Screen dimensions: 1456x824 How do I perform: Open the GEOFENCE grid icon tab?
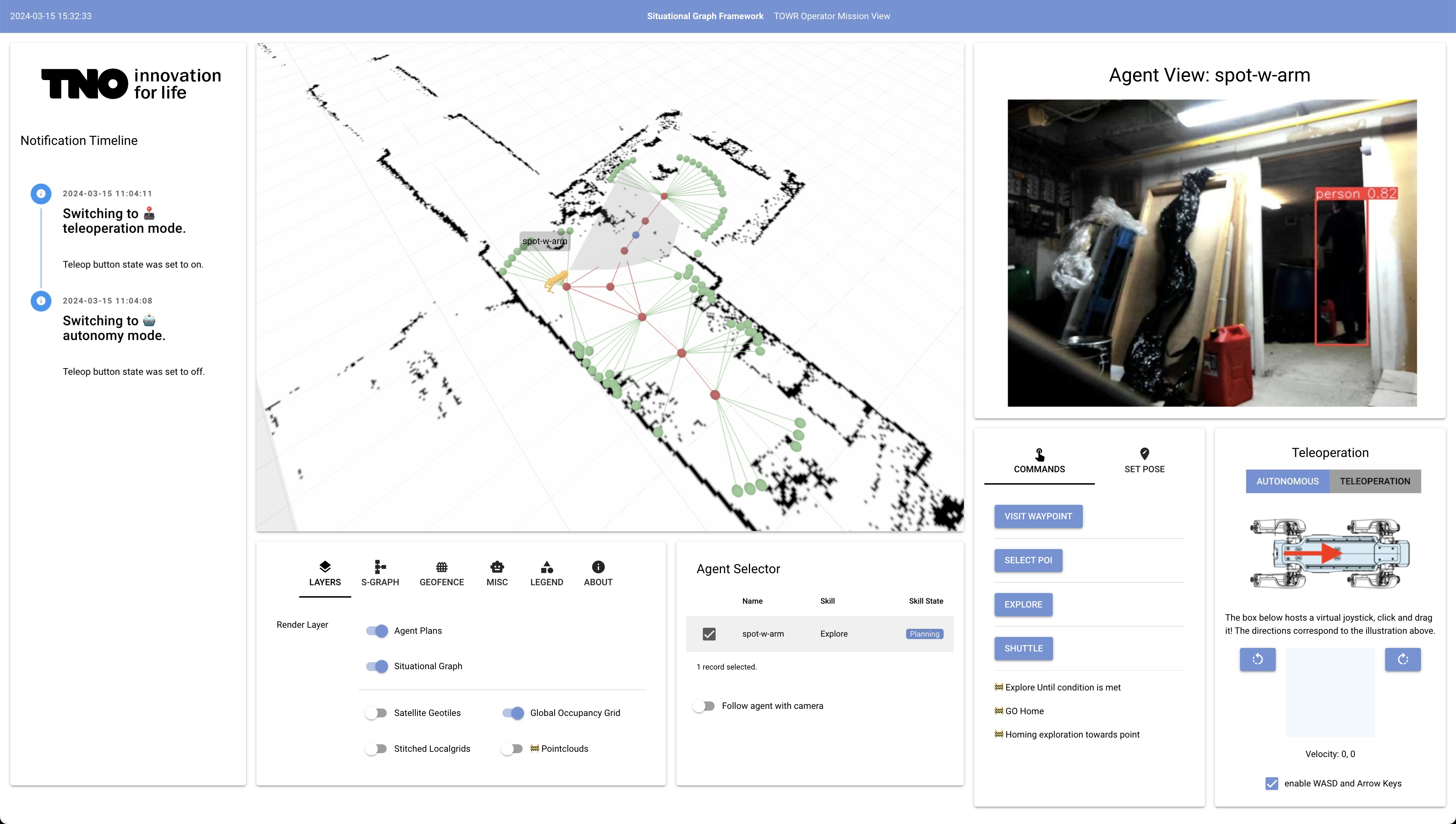[441, 567]
